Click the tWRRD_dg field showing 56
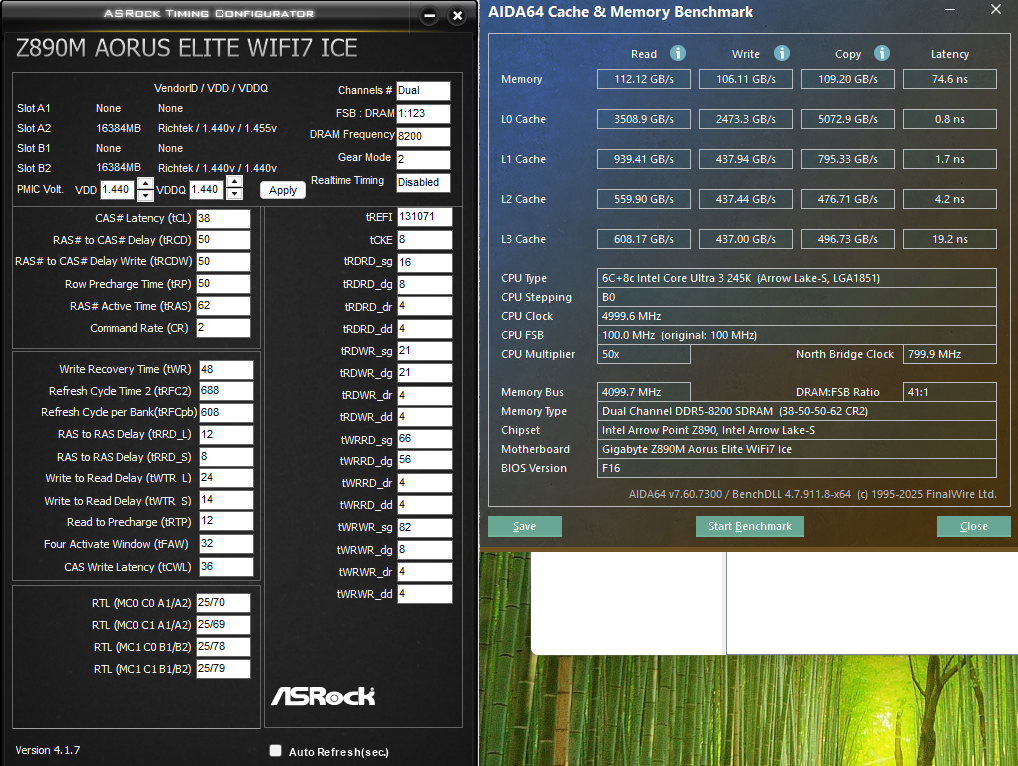1018x766 pixels. [425, 460]
